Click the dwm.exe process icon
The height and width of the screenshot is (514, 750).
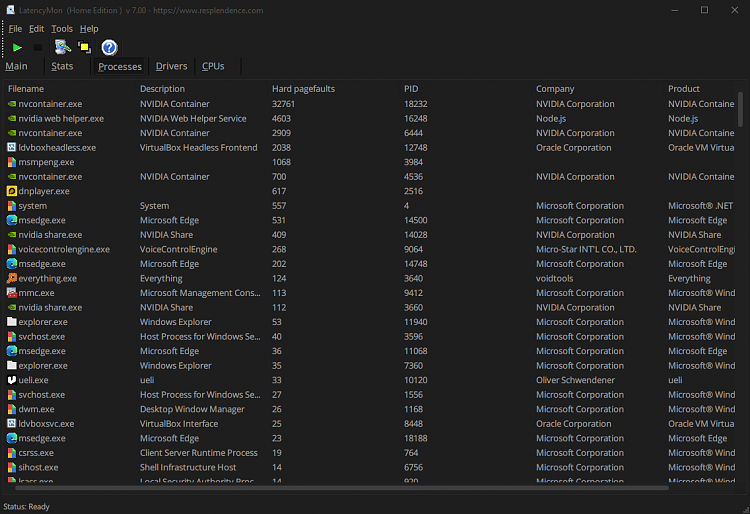coord(11,409)
